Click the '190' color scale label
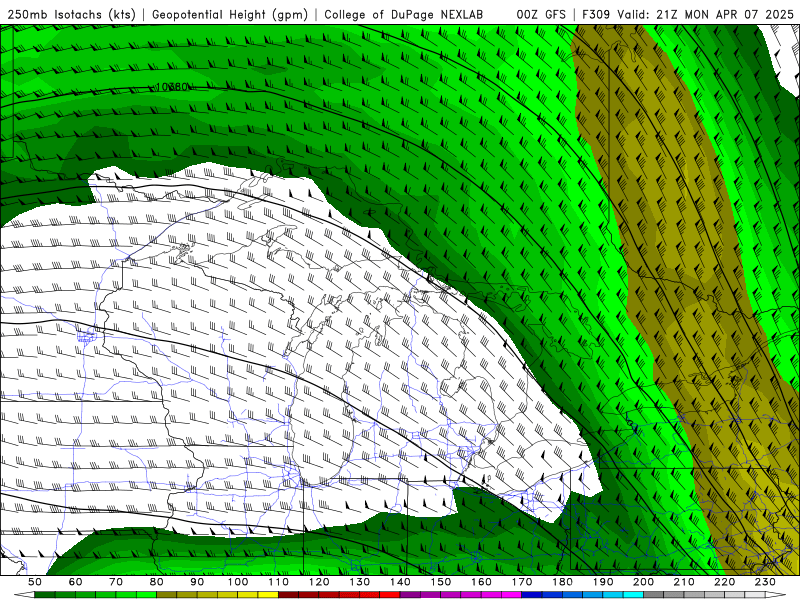This screenshot has height=600, width=800. 603,582
